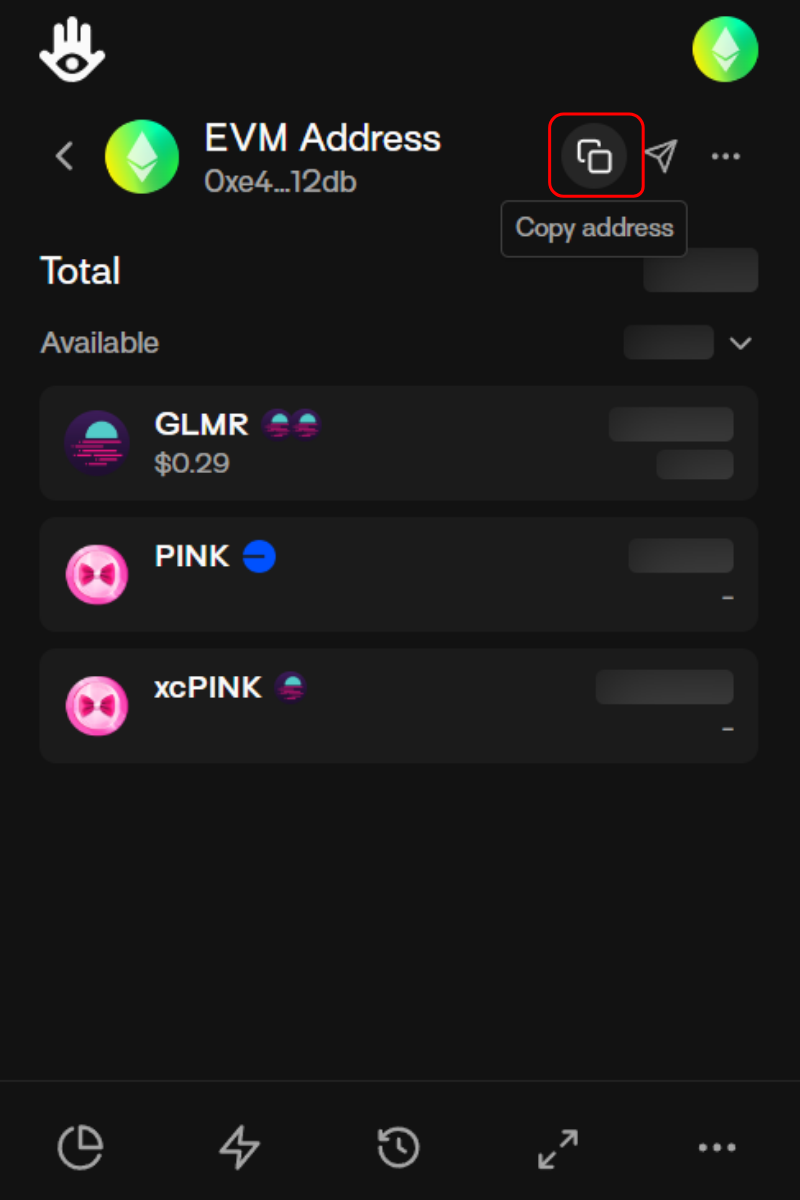Open transaction history clock icon
Image resolution: width=800 pixels, height=1200 pixels.
click(x=398, y=1147)
